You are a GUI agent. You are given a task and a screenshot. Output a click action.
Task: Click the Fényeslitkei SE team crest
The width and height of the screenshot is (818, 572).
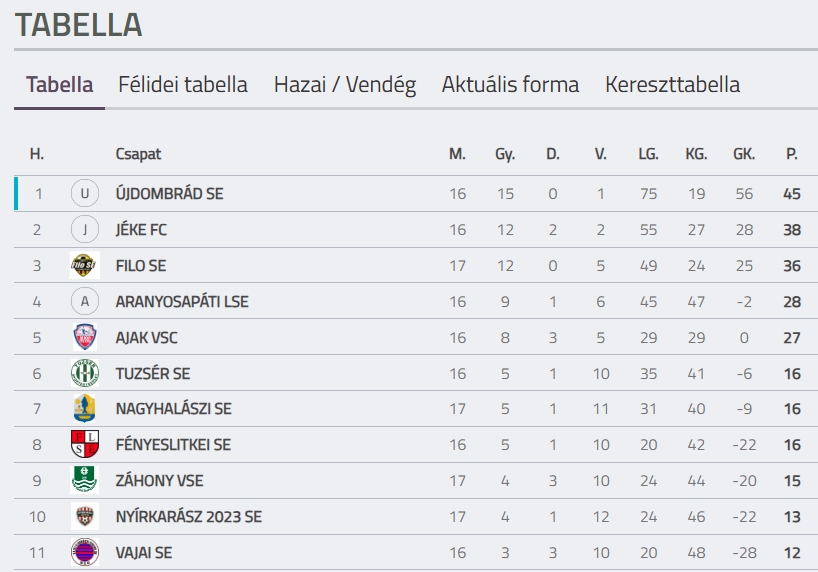(x=84, y=445)
